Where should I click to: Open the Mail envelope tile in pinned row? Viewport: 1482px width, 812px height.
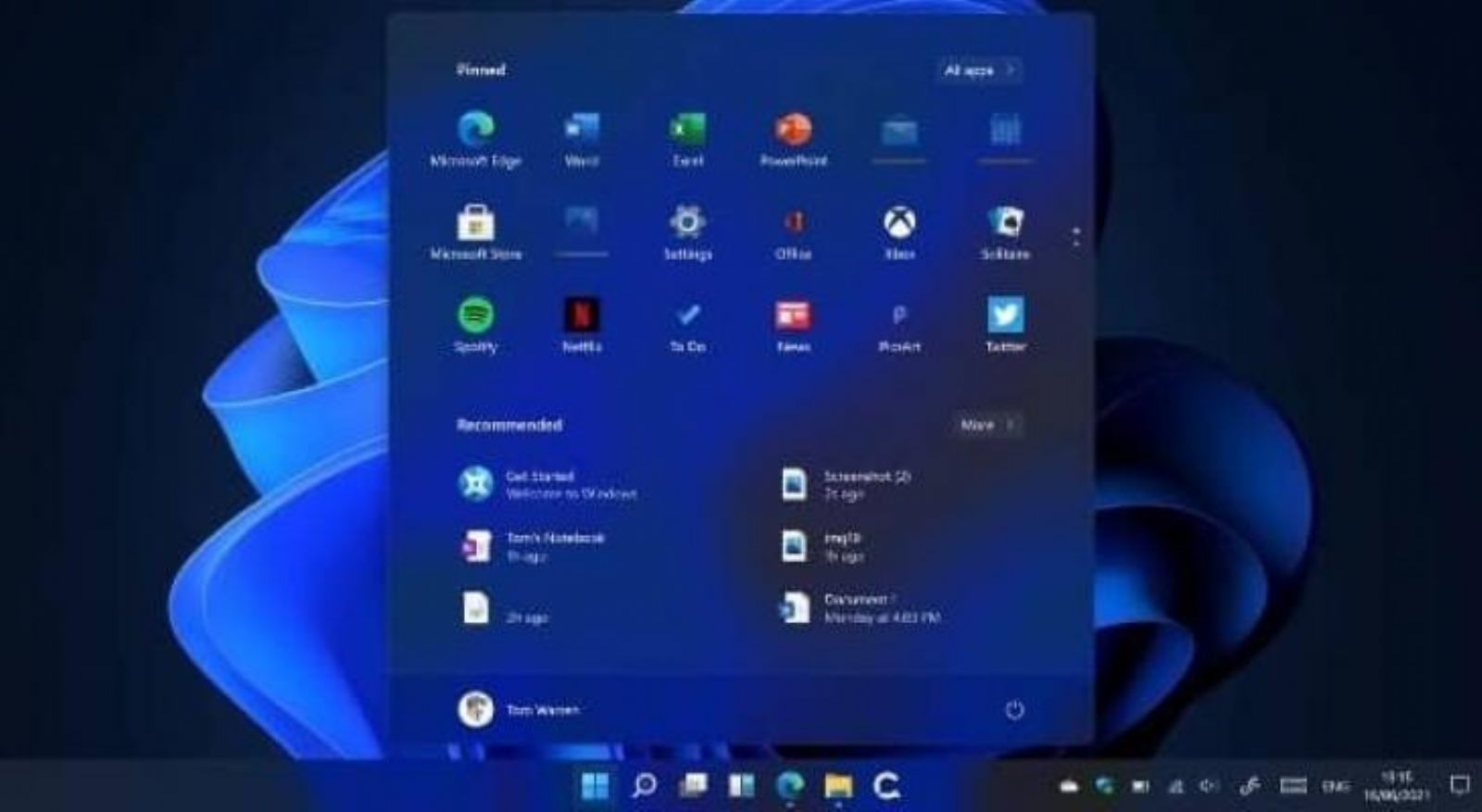pos(899,137)
